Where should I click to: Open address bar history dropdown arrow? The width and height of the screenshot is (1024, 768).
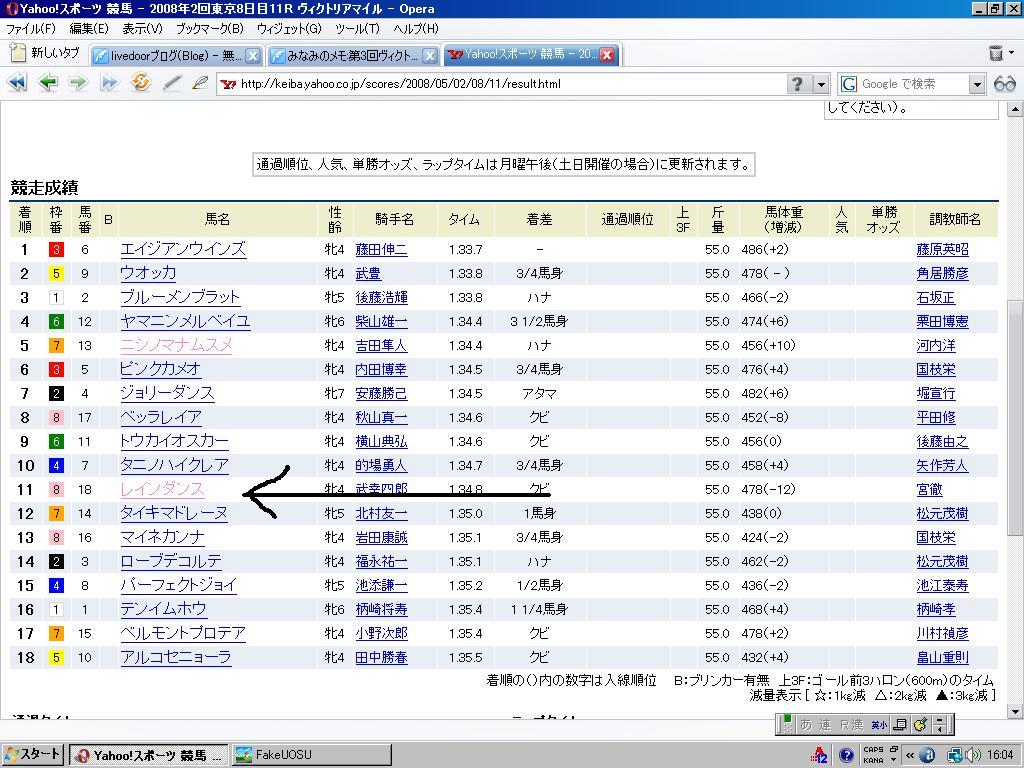tap(821, 84)
